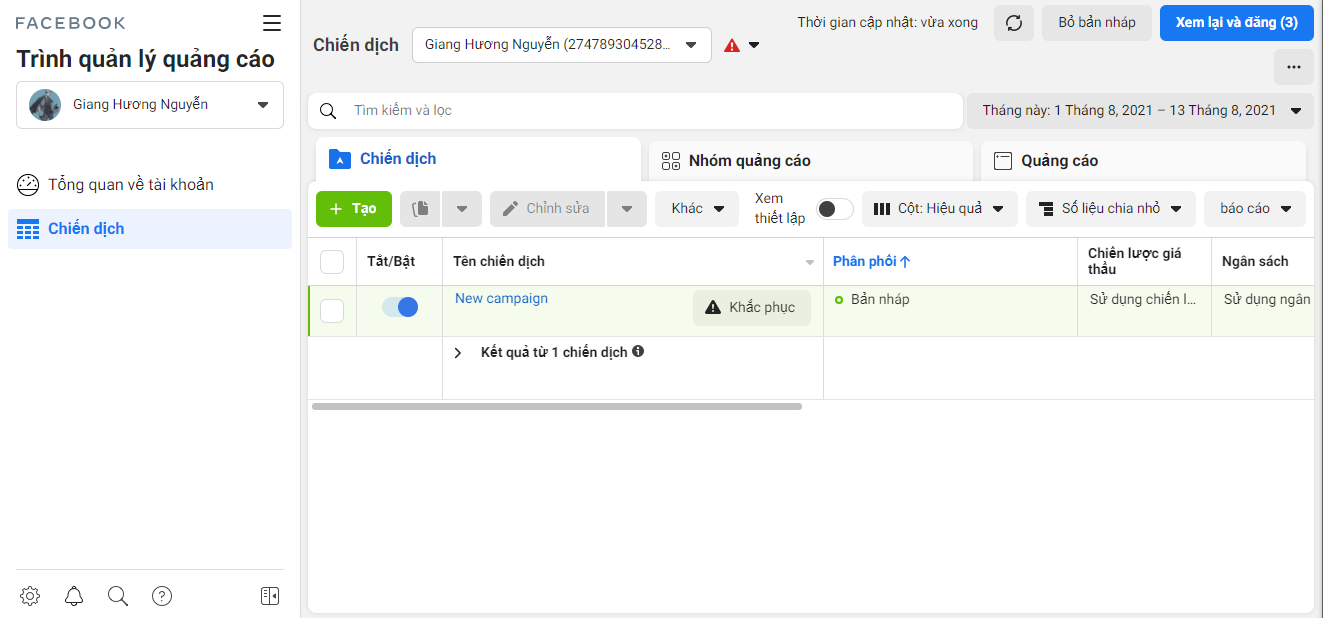Turn off the New campaign on/off switch
The image size is (1323, 618).
click(400, 307)
